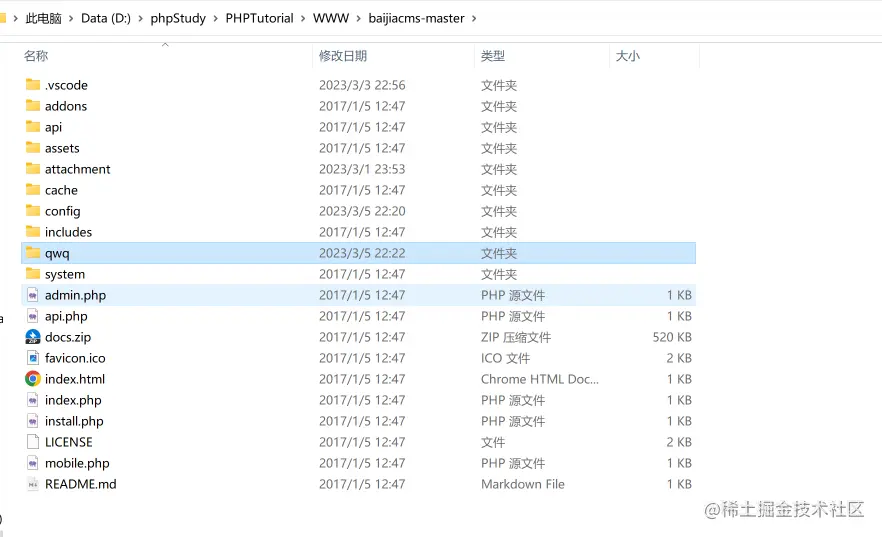Click the ICO 文件 type cell
Image resolution: width=882 pixels, height=537 pixels.
(x=505, y=358)
